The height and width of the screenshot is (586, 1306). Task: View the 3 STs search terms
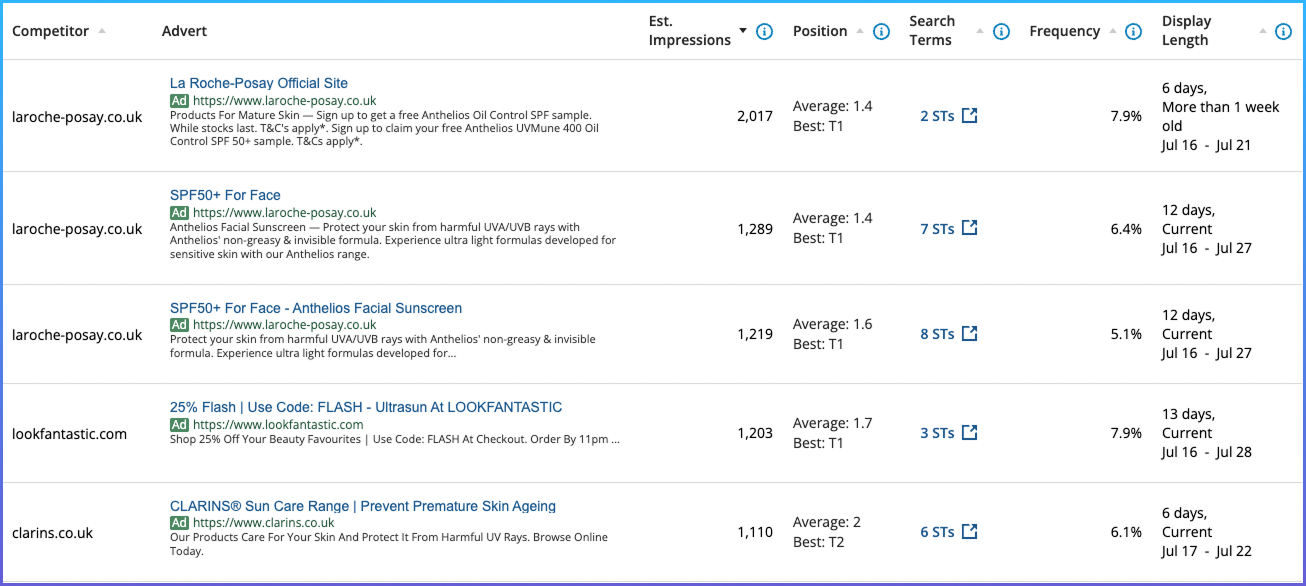click(x=937, y=433)
